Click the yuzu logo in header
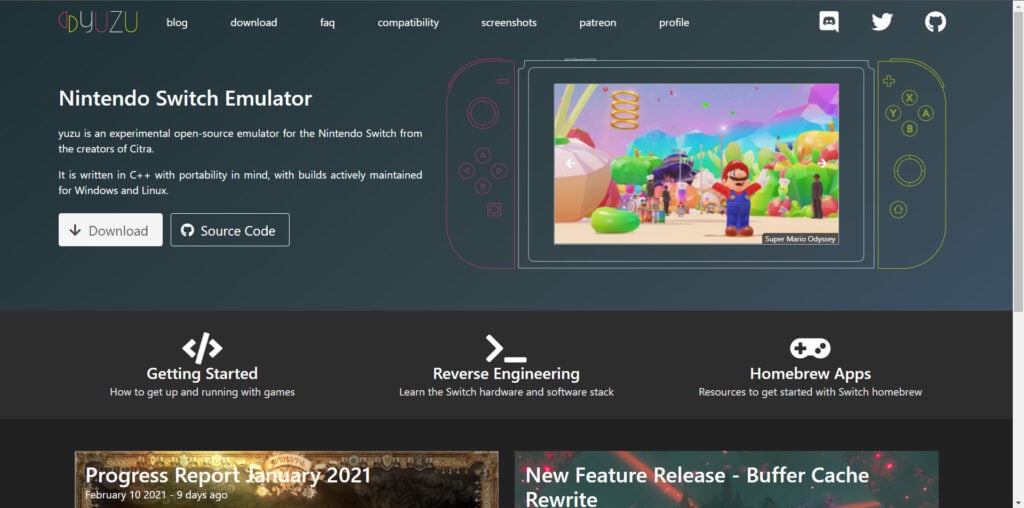 (x=98, y=22)
